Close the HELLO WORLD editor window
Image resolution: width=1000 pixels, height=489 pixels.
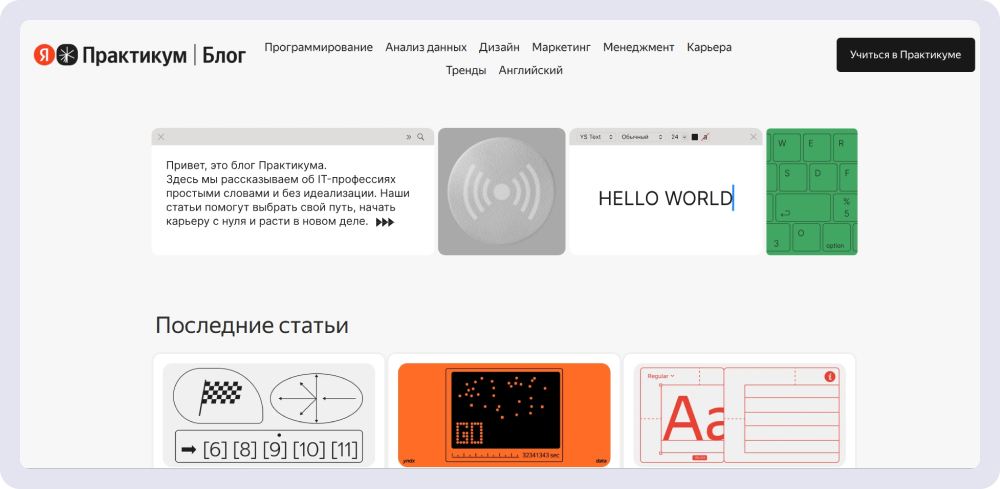point(753,137)
